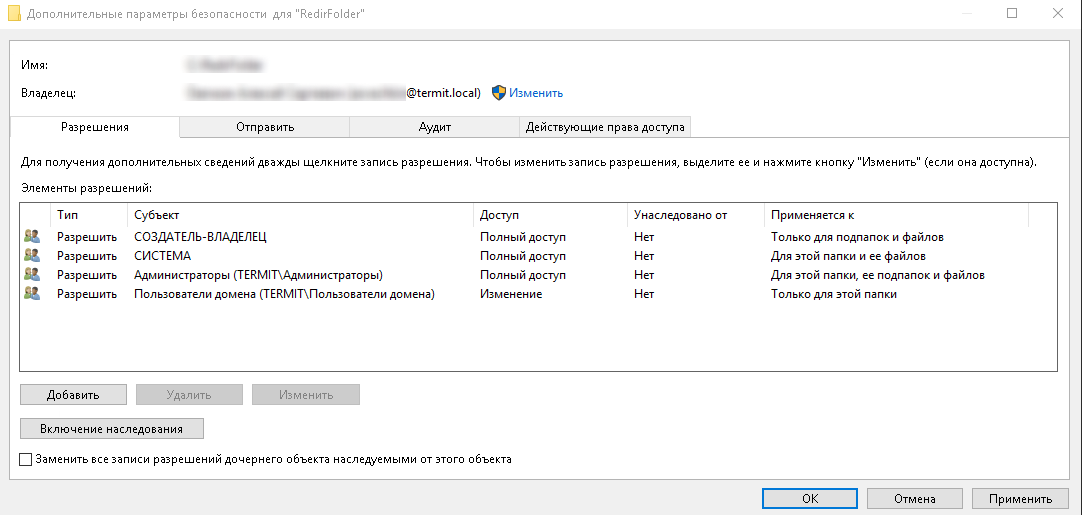Select the СОЗДАТЕЛЬ-ВЛАДЕЛЕЦ permission entry
Viewport: 1082px width, 515px height.
[x=538, y=237]
